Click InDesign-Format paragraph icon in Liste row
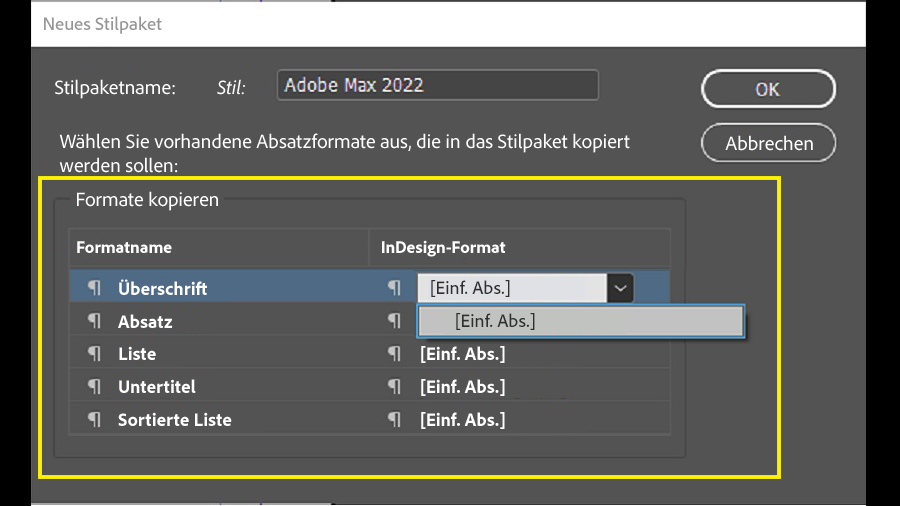Viewport: 900px width, 506px height. (x=394, y=354)
